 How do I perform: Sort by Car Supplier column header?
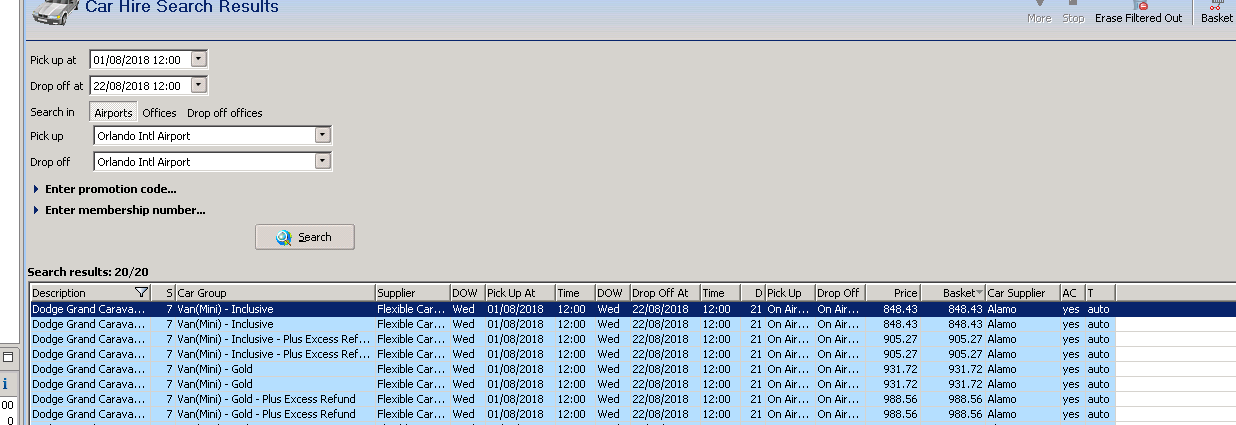(x=1022, y=293)
